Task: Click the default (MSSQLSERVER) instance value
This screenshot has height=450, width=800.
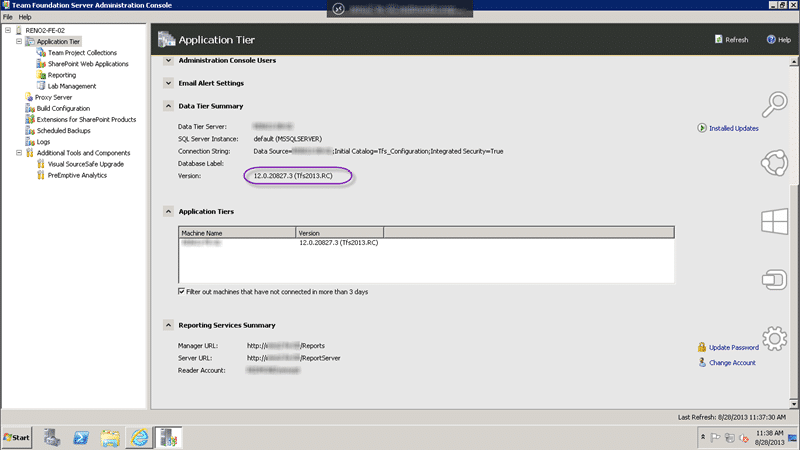Action: tap(288, 139)
